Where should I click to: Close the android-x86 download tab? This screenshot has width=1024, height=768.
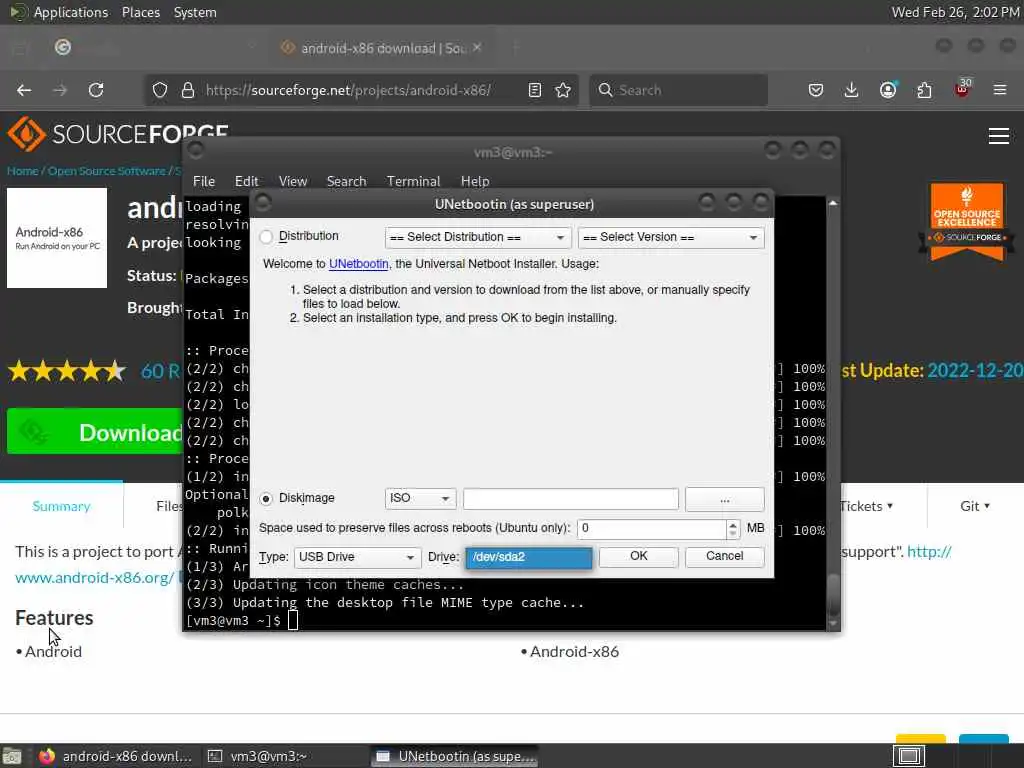click(x=477, y=48)
